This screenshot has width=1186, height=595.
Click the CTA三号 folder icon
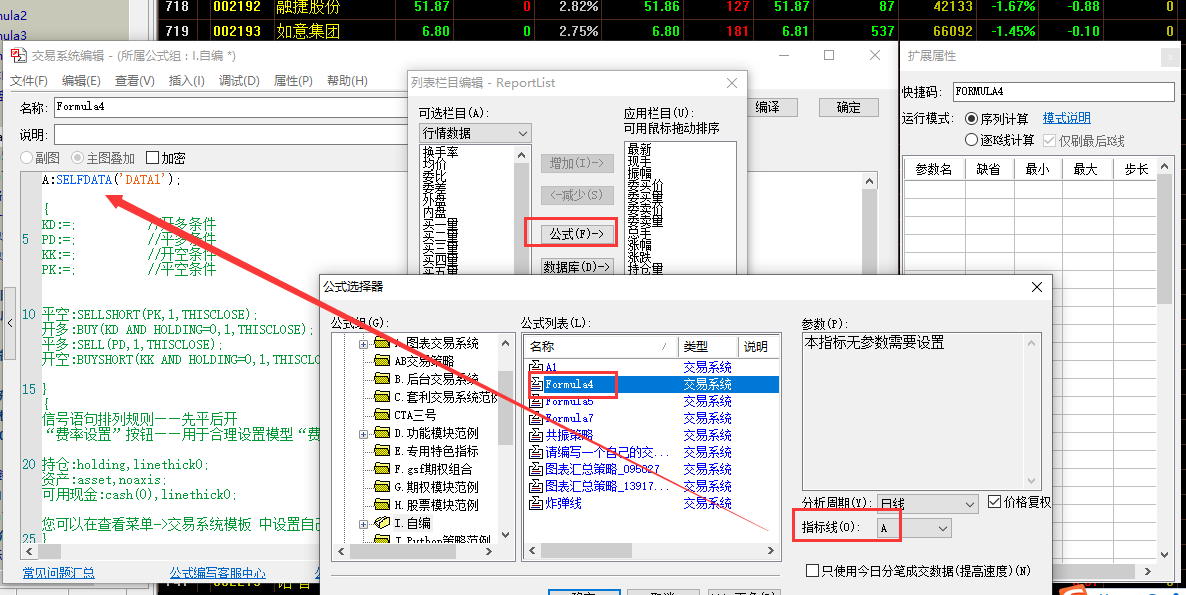point(382,415)
